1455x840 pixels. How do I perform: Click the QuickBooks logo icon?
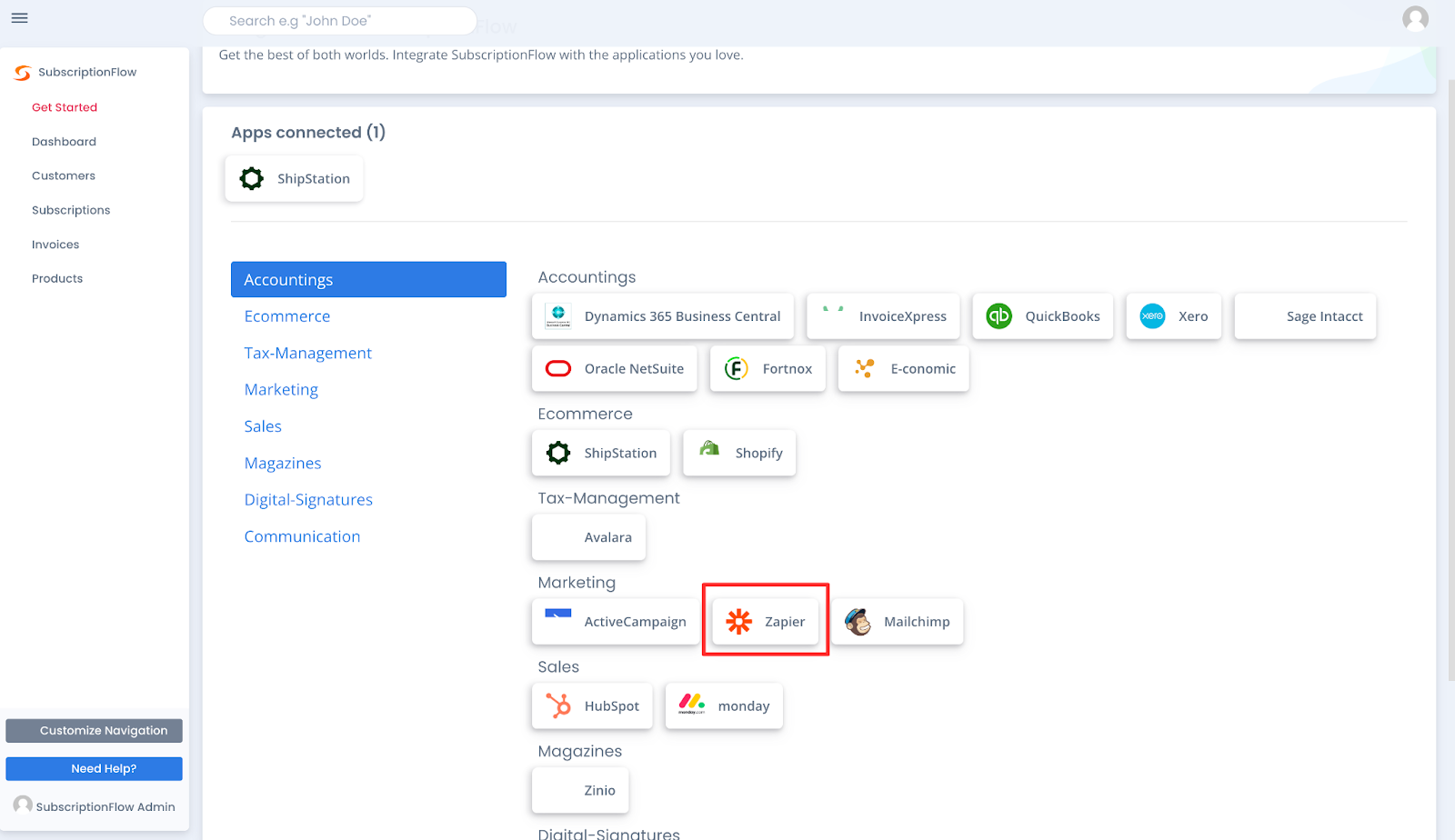point(999,316)
